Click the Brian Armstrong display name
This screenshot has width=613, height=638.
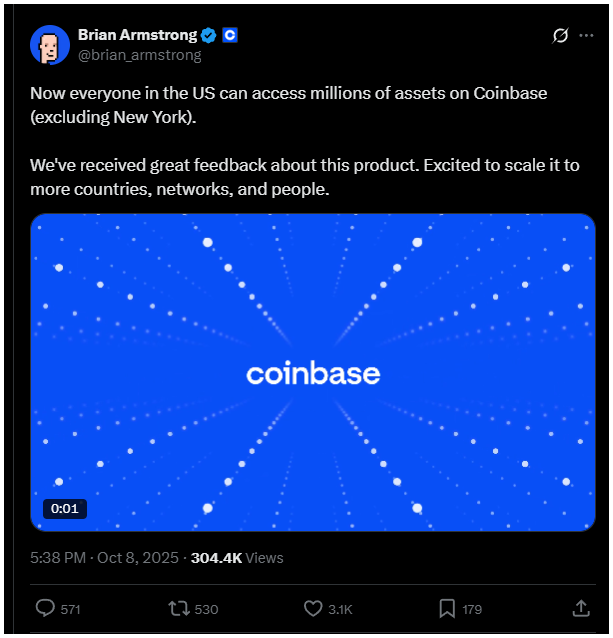pyautogui.click(x=137, y=35)
